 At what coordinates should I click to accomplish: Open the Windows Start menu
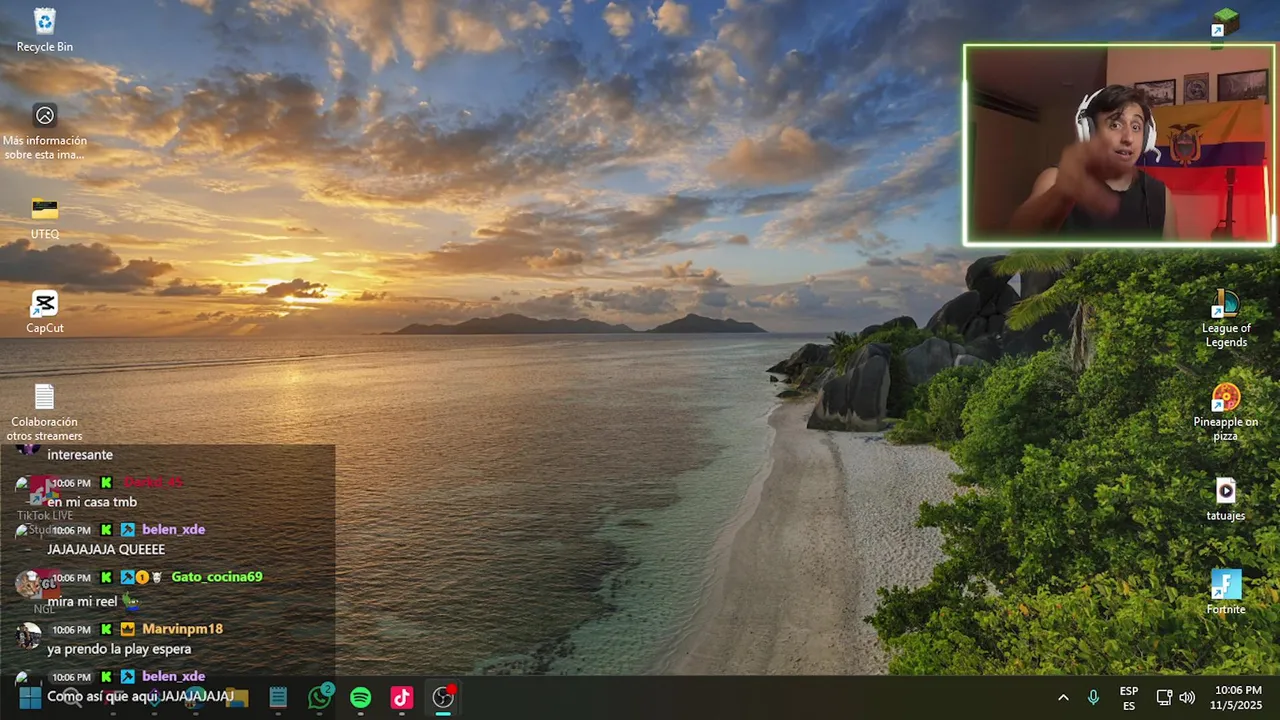pos(30,697)
